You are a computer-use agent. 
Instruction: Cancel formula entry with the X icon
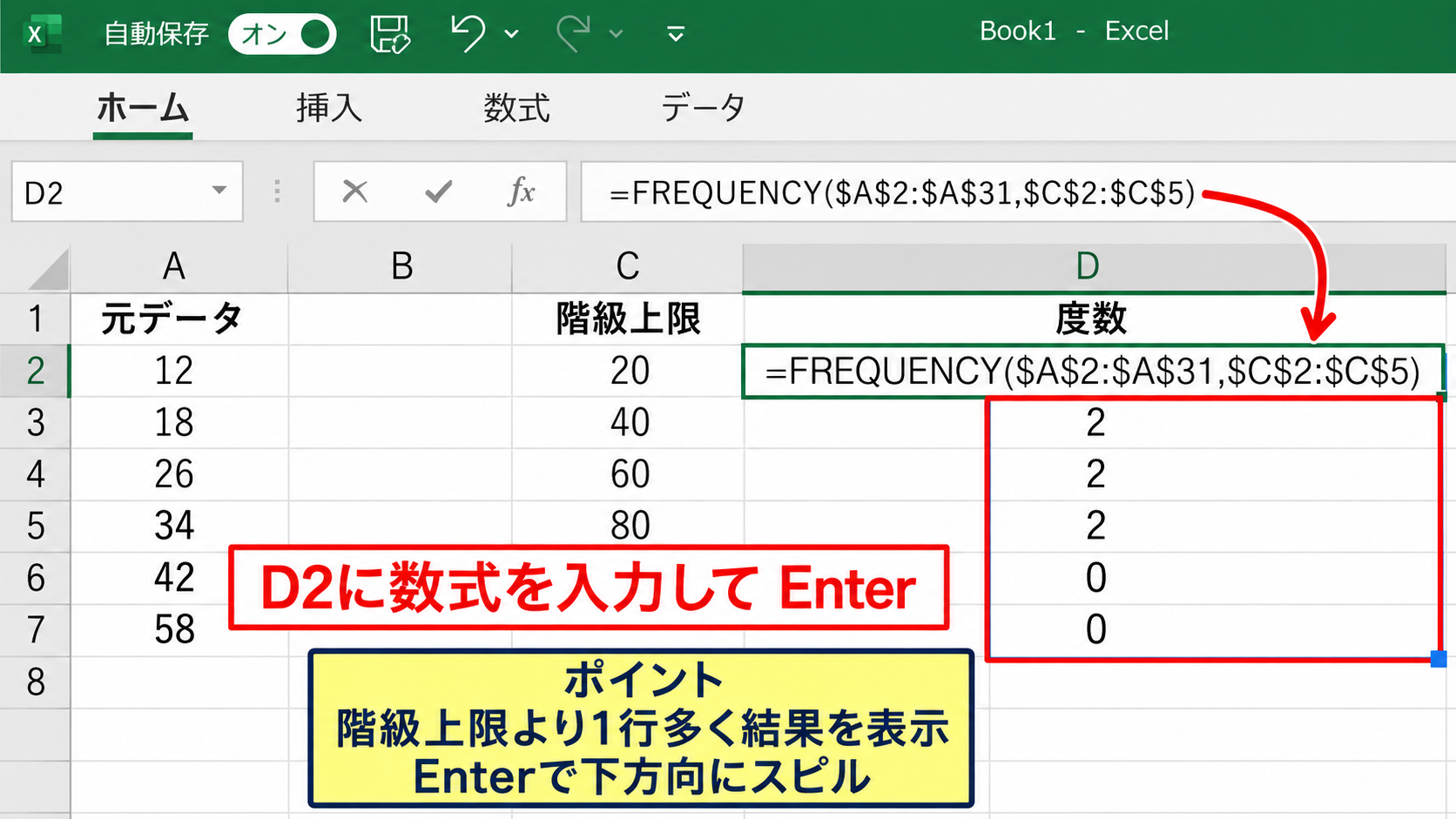(354, 191)
